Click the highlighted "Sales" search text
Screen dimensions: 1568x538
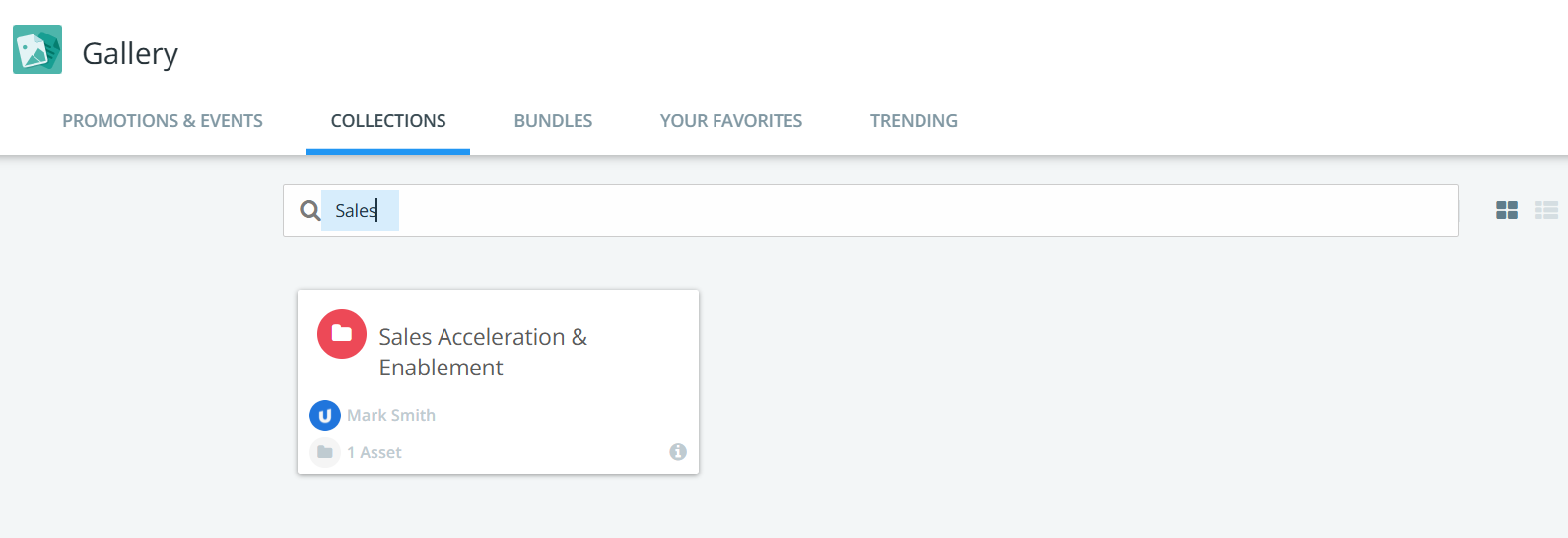[x=355, y=210]
